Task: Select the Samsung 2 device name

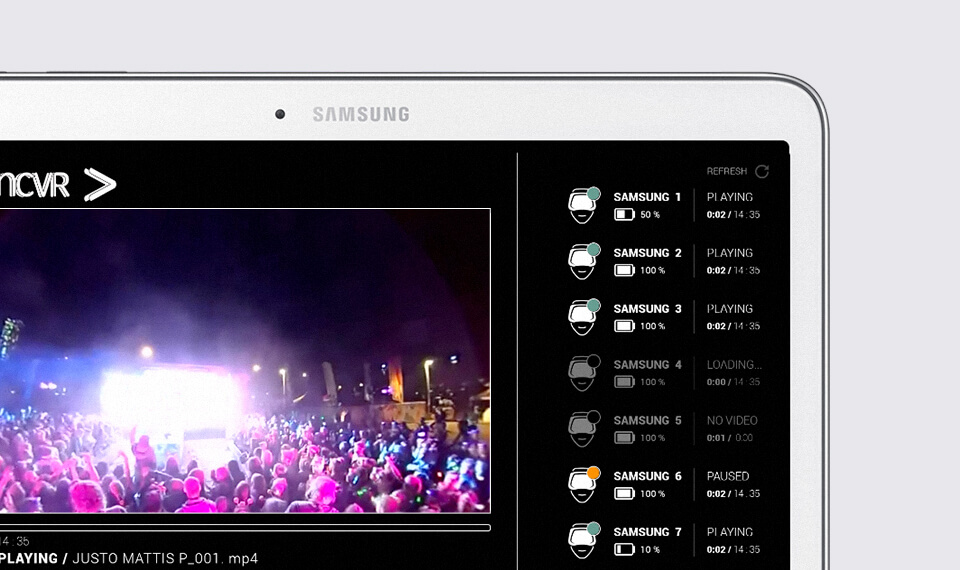Action: coord(647,253)
